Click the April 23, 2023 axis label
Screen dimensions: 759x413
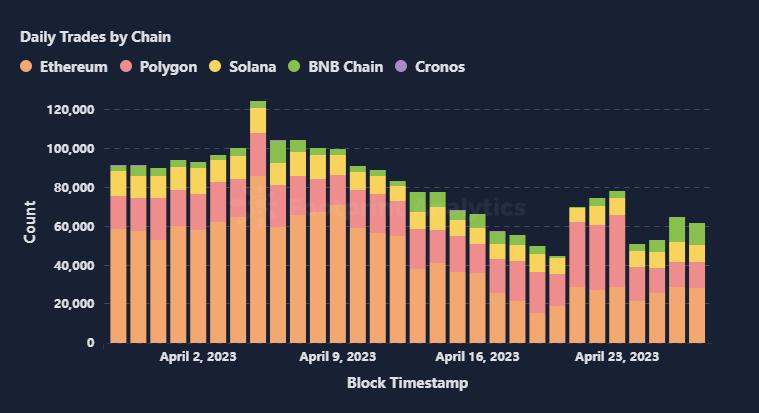point(617,357)
